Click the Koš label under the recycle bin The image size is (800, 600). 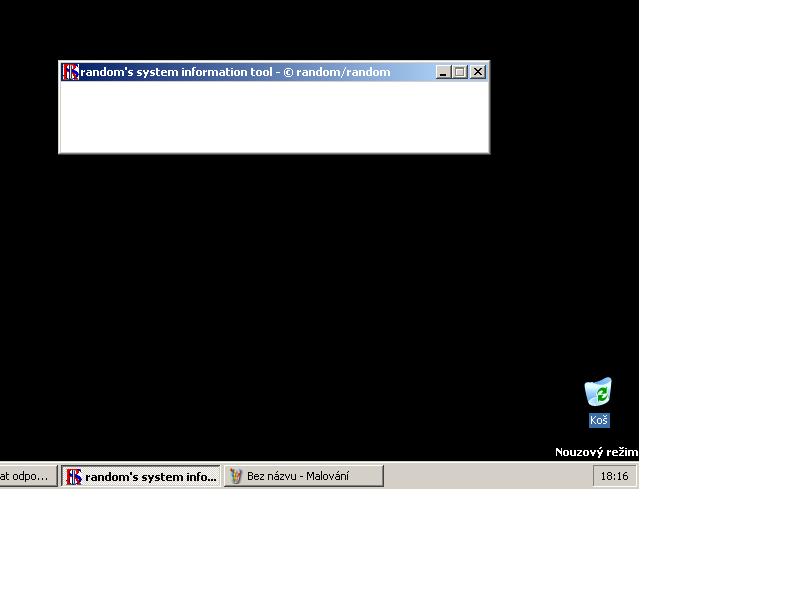[x=598, y=421]
